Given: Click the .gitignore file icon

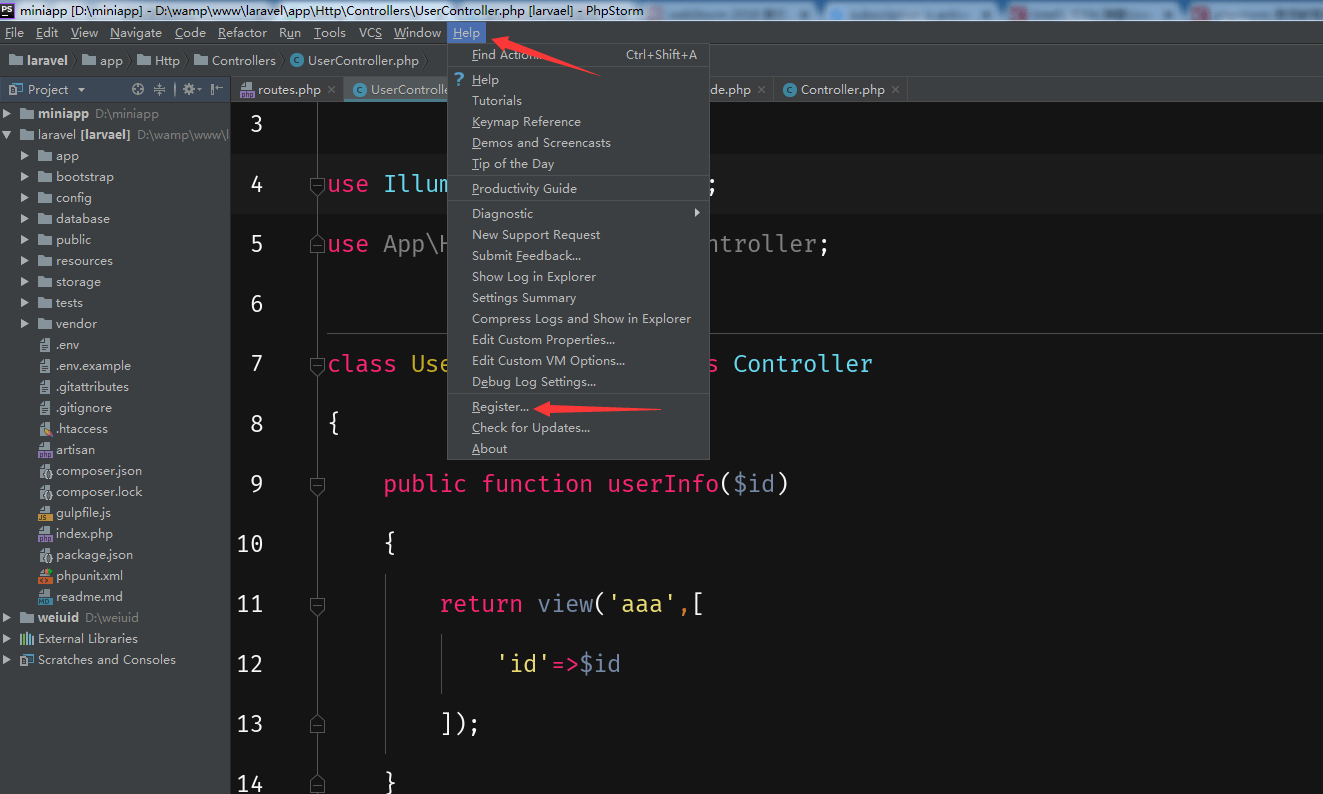Looking at the screenshot, I should click(46, 408).
